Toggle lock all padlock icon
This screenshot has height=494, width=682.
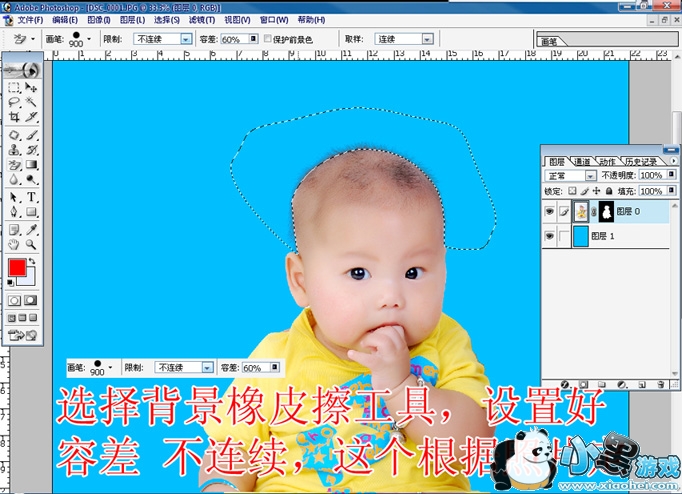coord(609,191)
